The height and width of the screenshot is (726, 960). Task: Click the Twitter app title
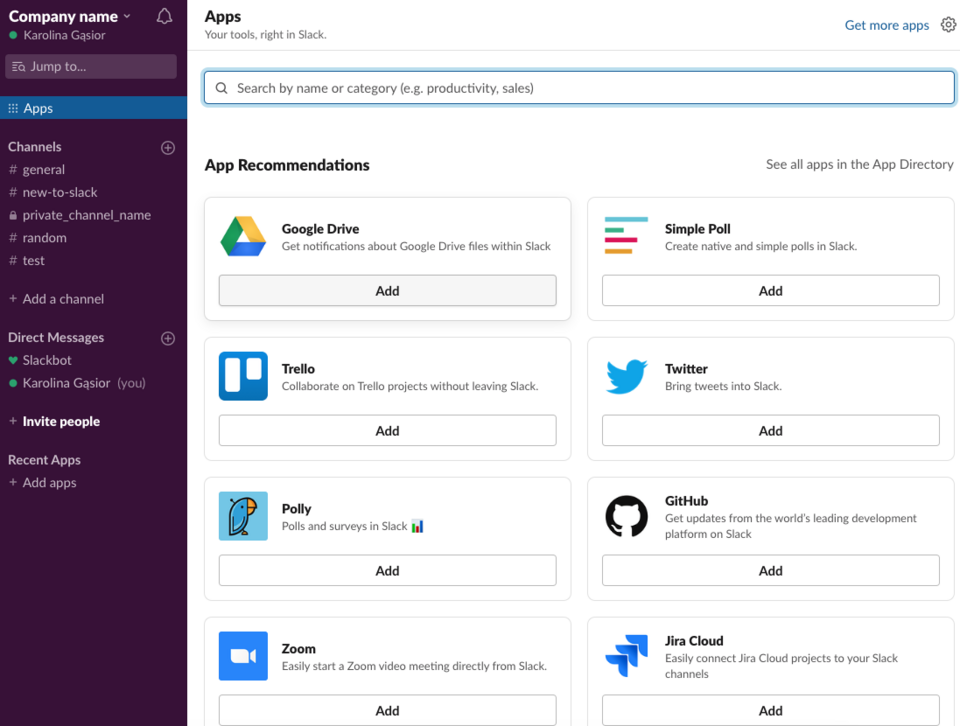tap(686, 369)
